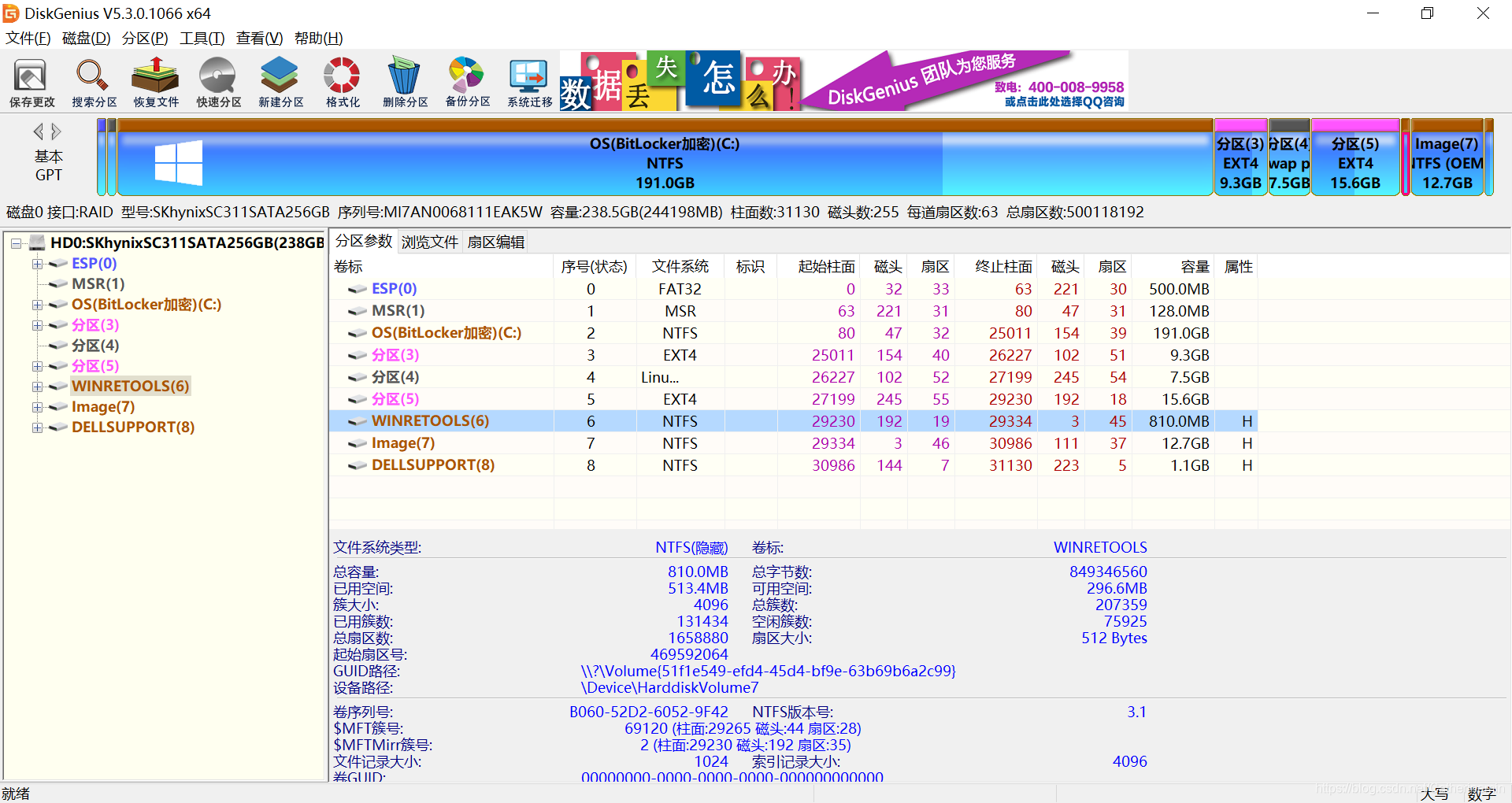Image resolution: width=1512 pixels, height=803 pixels.
Task: Launch the 系统迁移 system migration tool
Action: [529, 82]
